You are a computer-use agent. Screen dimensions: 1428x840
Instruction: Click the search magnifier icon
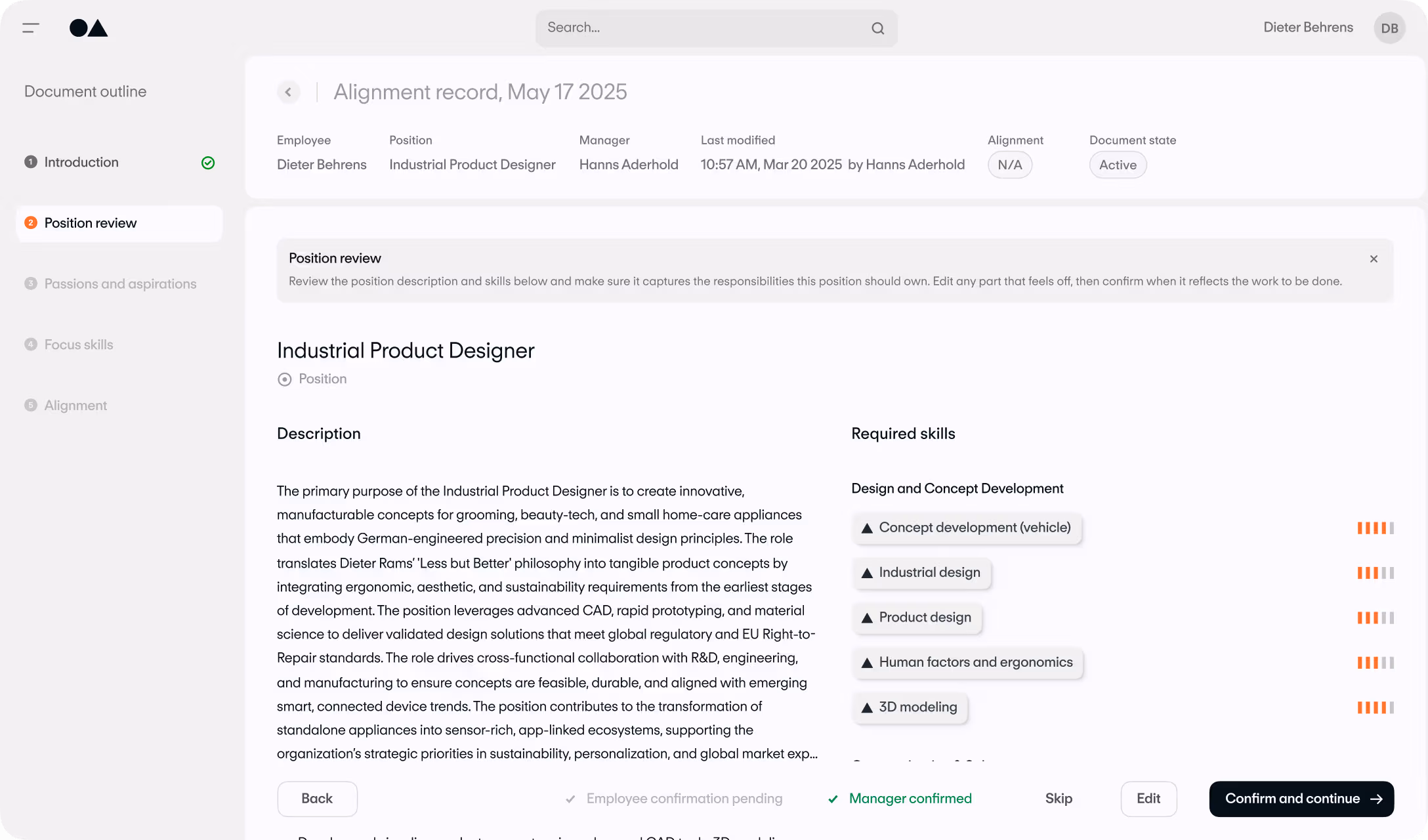point(877,28)
